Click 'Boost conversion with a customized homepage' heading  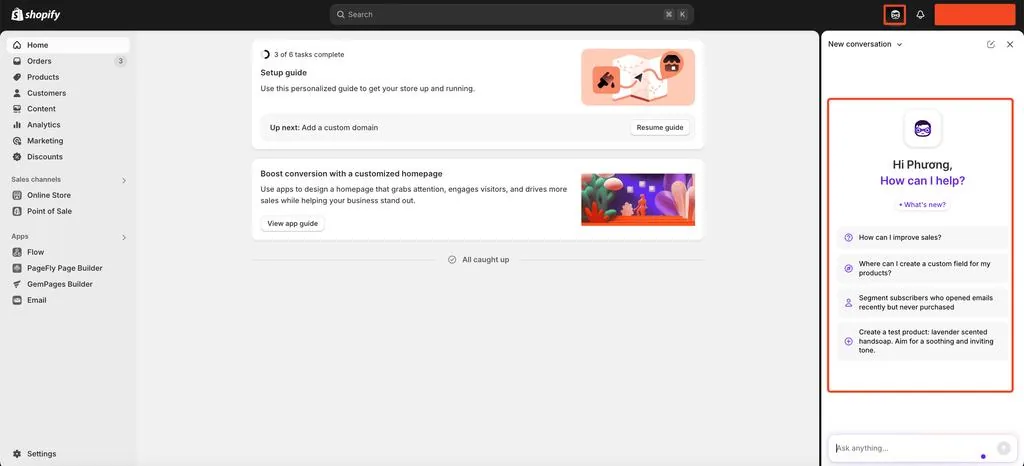351,174
